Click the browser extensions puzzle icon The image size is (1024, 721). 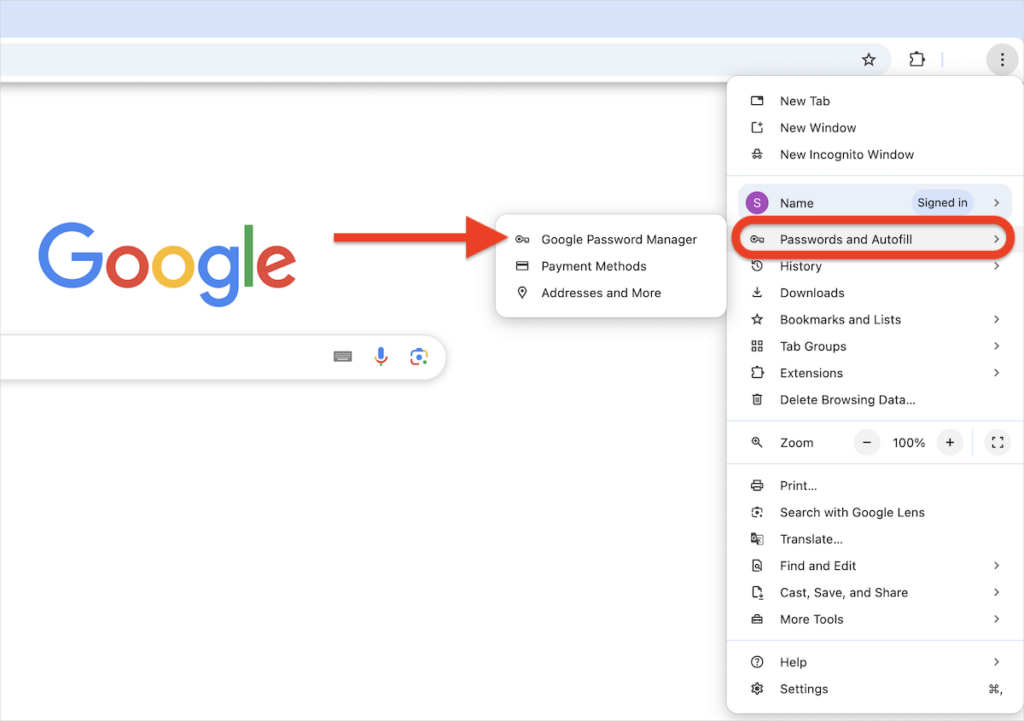coord(917,59)
